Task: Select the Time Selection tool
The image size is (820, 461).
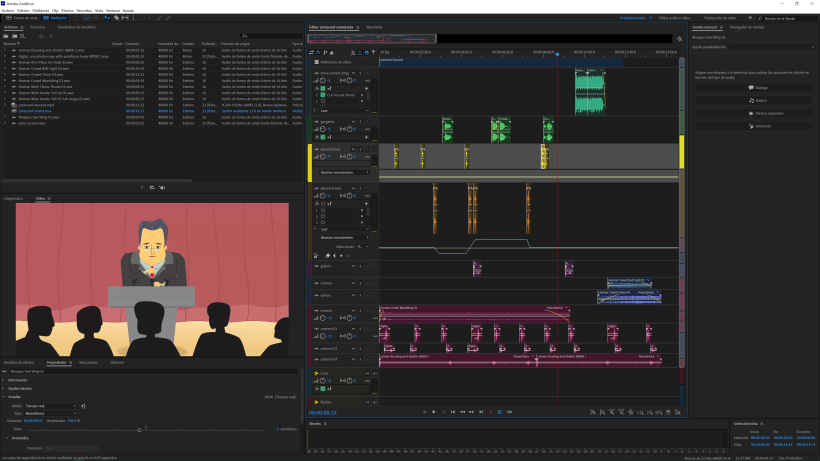Action: point(133,18)
